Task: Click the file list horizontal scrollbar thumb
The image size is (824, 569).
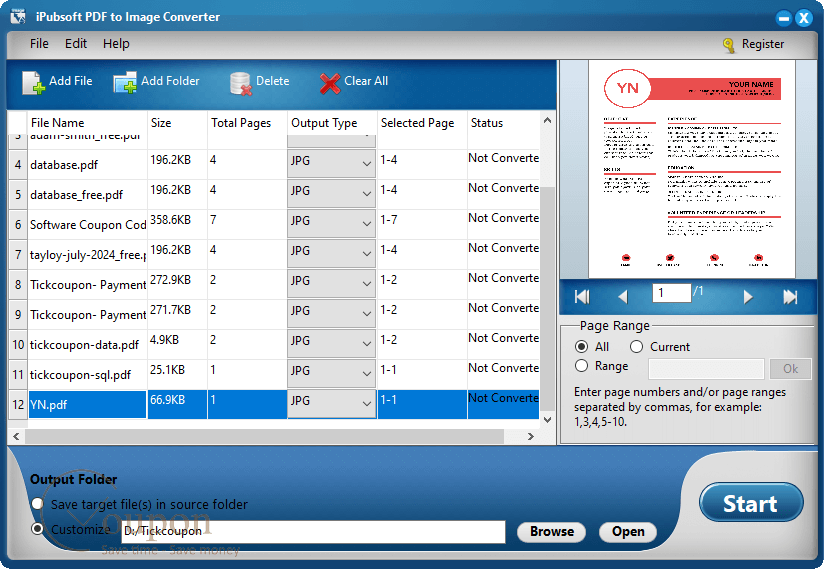Action: [264, 436]
